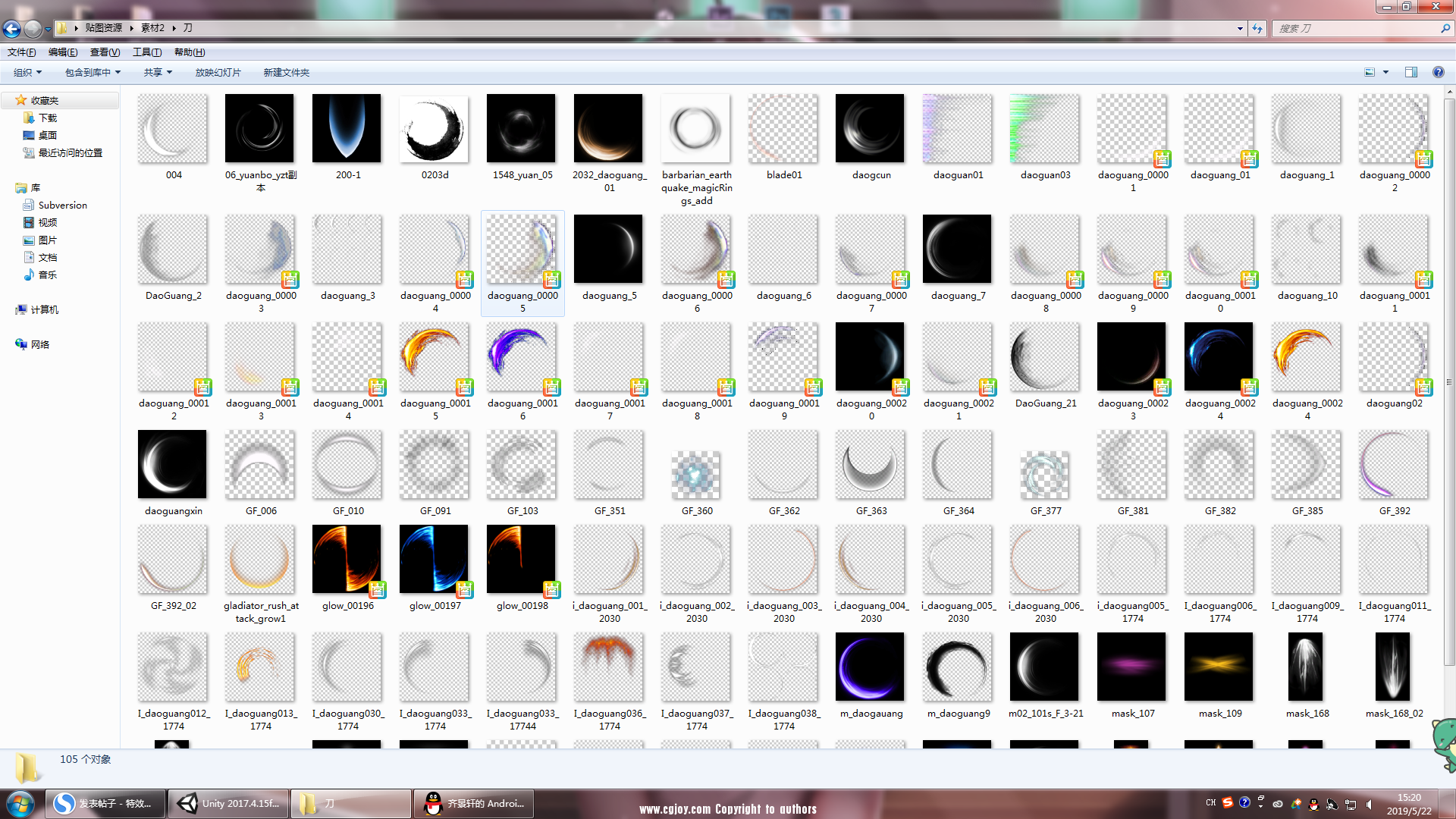Toggle the preview pane icon
The image size is (1456, 819).
[x=1411, y=73]
